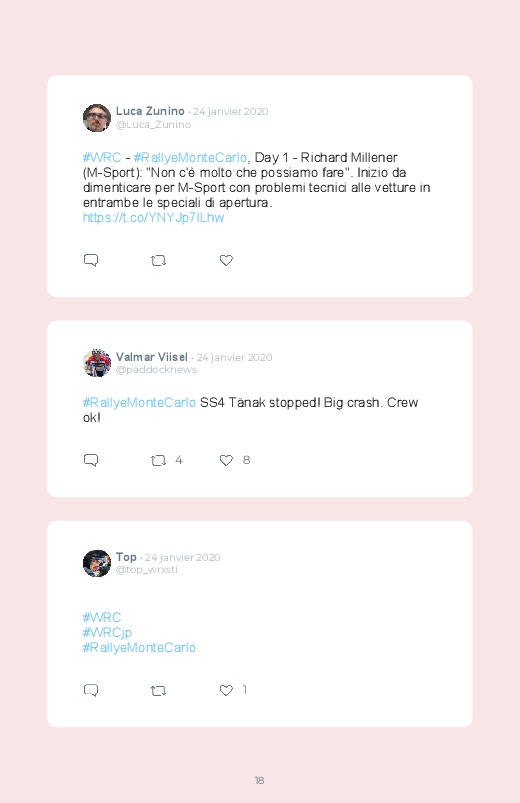Like Top's tweet showing 1 like
This screenshot has width=520, height=803.
(226, 690)
